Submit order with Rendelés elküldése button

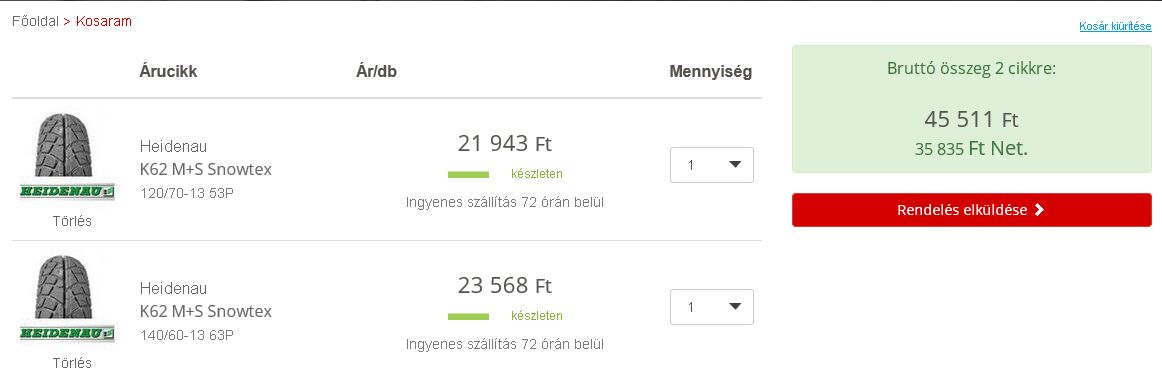point(972,210)
